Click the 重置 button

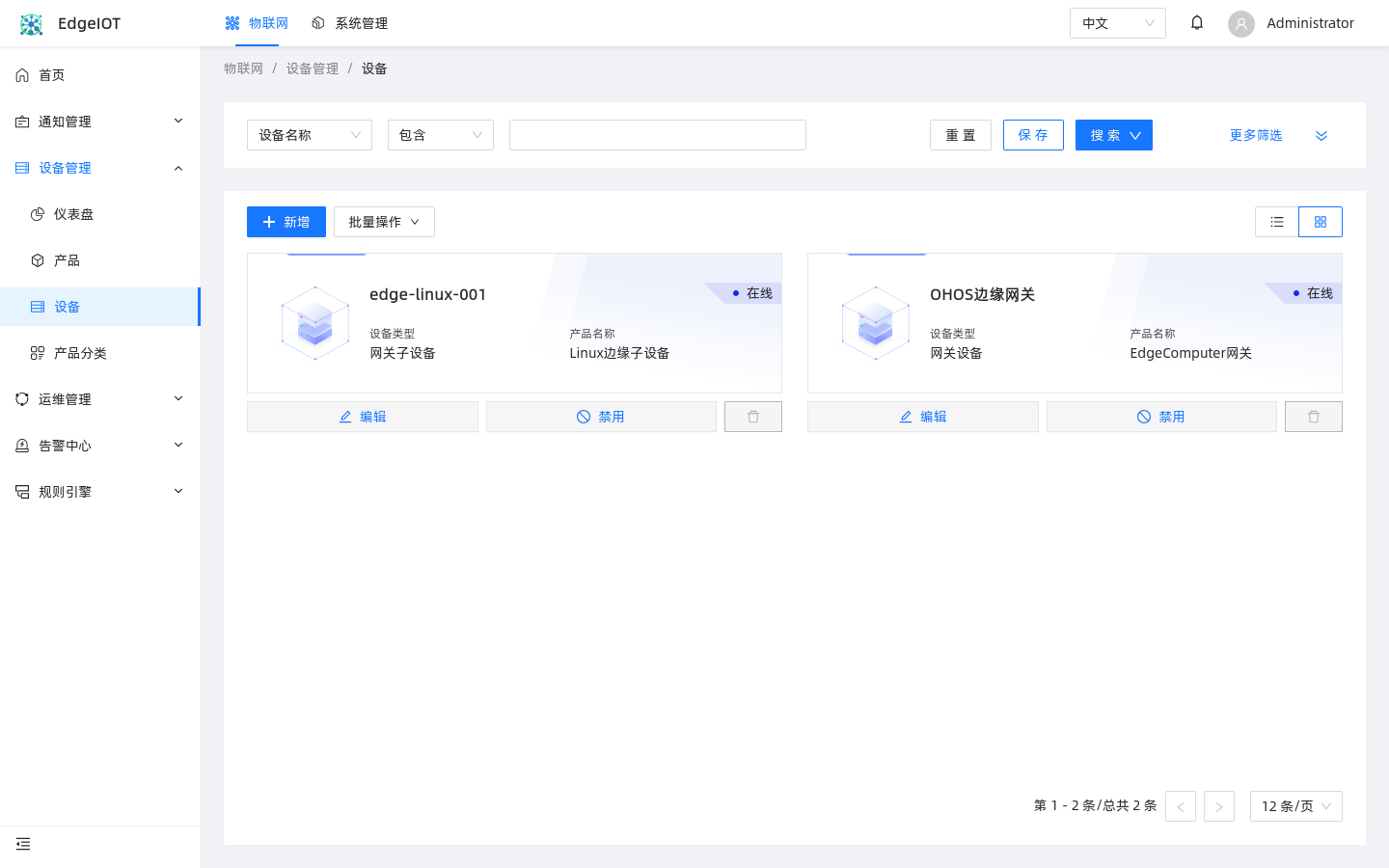(961, 135)
